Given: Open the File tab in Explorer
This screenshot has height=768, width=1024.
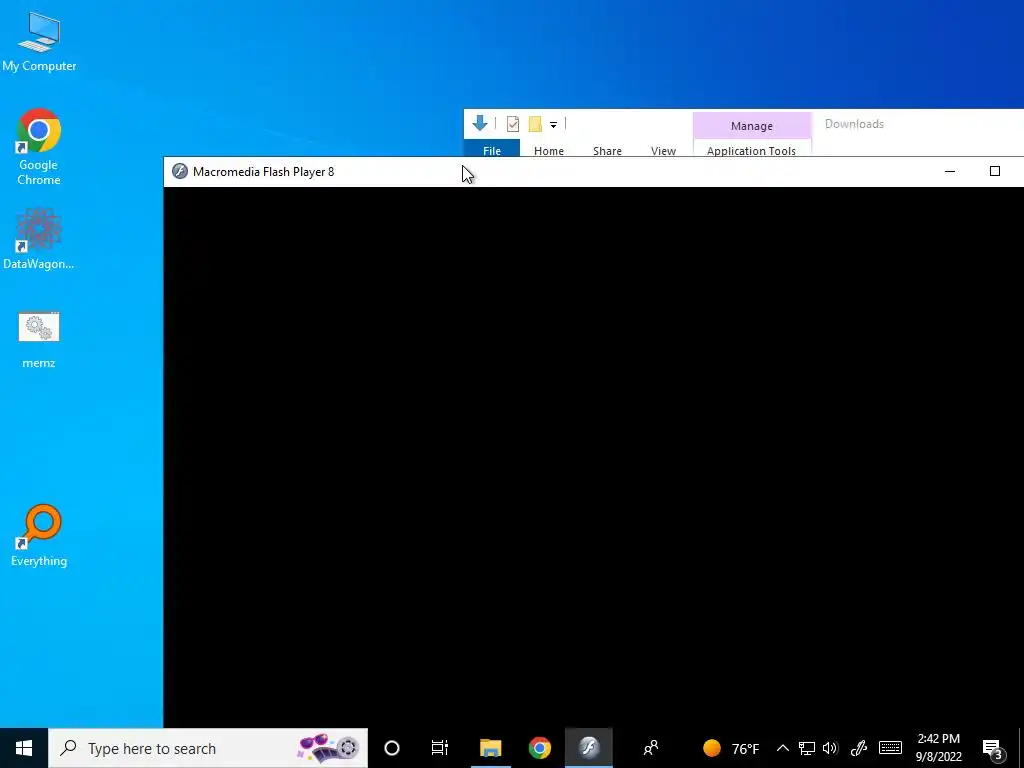Looking at the screenshot, I should (492, 150).
